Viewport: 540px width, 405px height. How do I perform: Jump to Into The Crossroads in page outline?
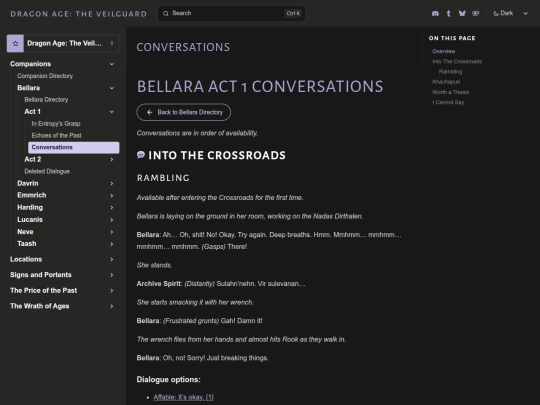[x=457, y=61]
